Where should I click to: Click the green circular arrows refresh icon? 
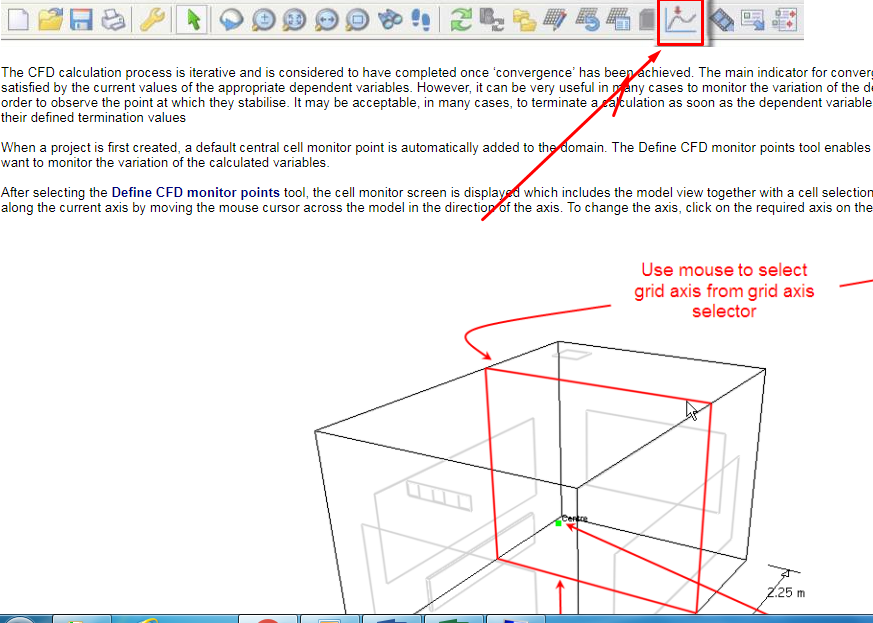tap(461, 20)
